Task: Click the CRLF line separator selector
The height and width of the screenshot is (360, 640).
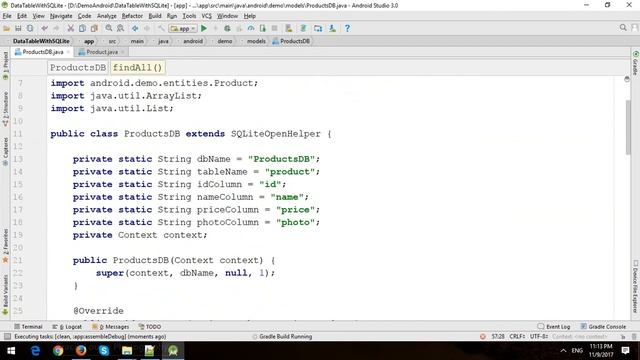Action: [517, 337]
